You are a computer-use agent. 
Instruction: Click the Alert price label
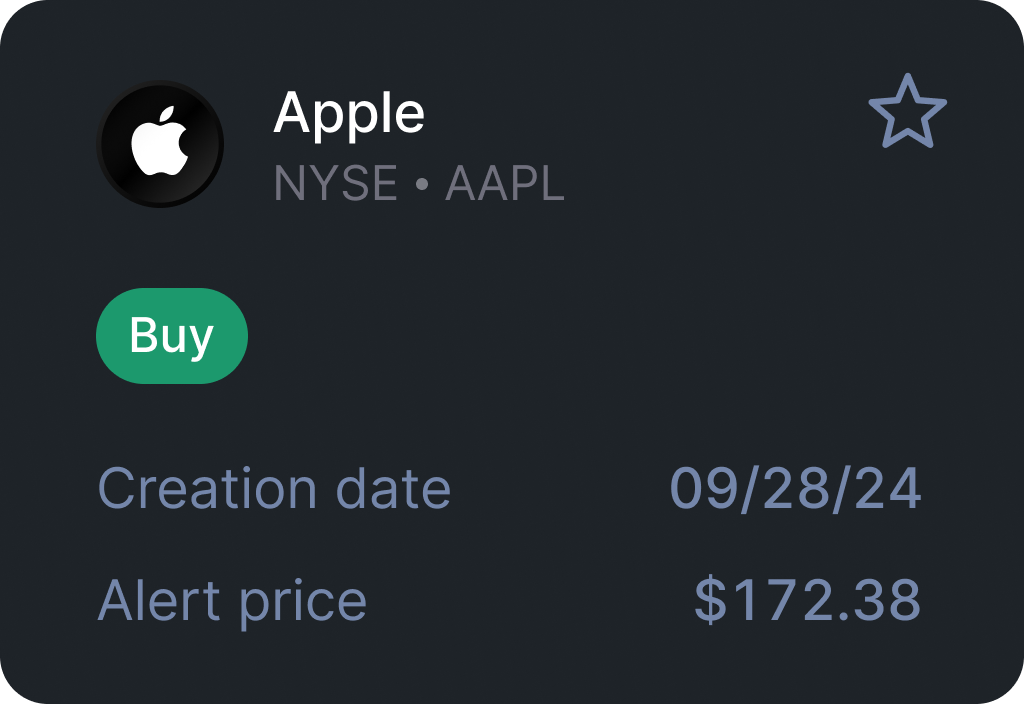click(x=232, y=600)
